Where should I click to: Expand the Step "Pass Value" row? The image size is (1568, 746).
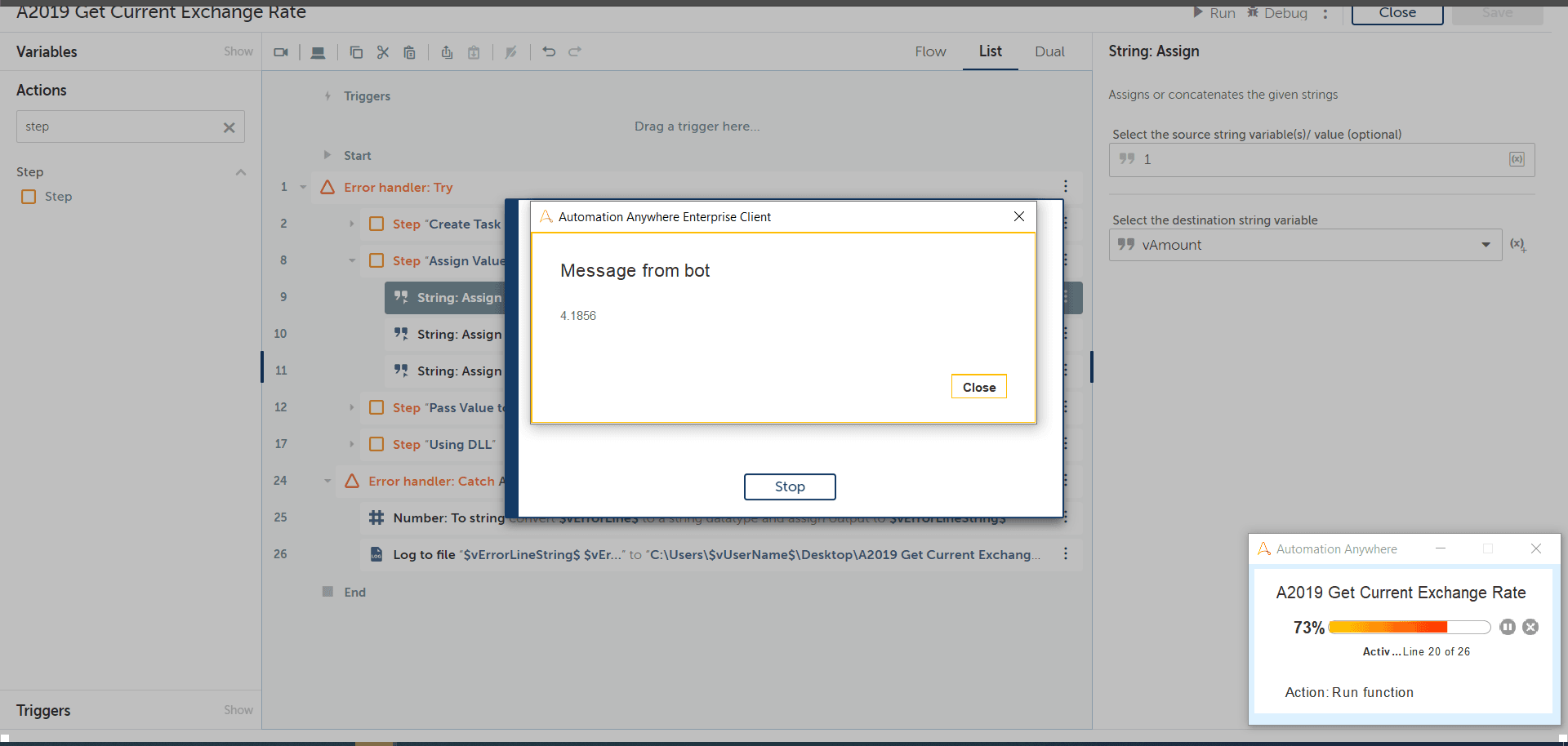click(352, 407)
